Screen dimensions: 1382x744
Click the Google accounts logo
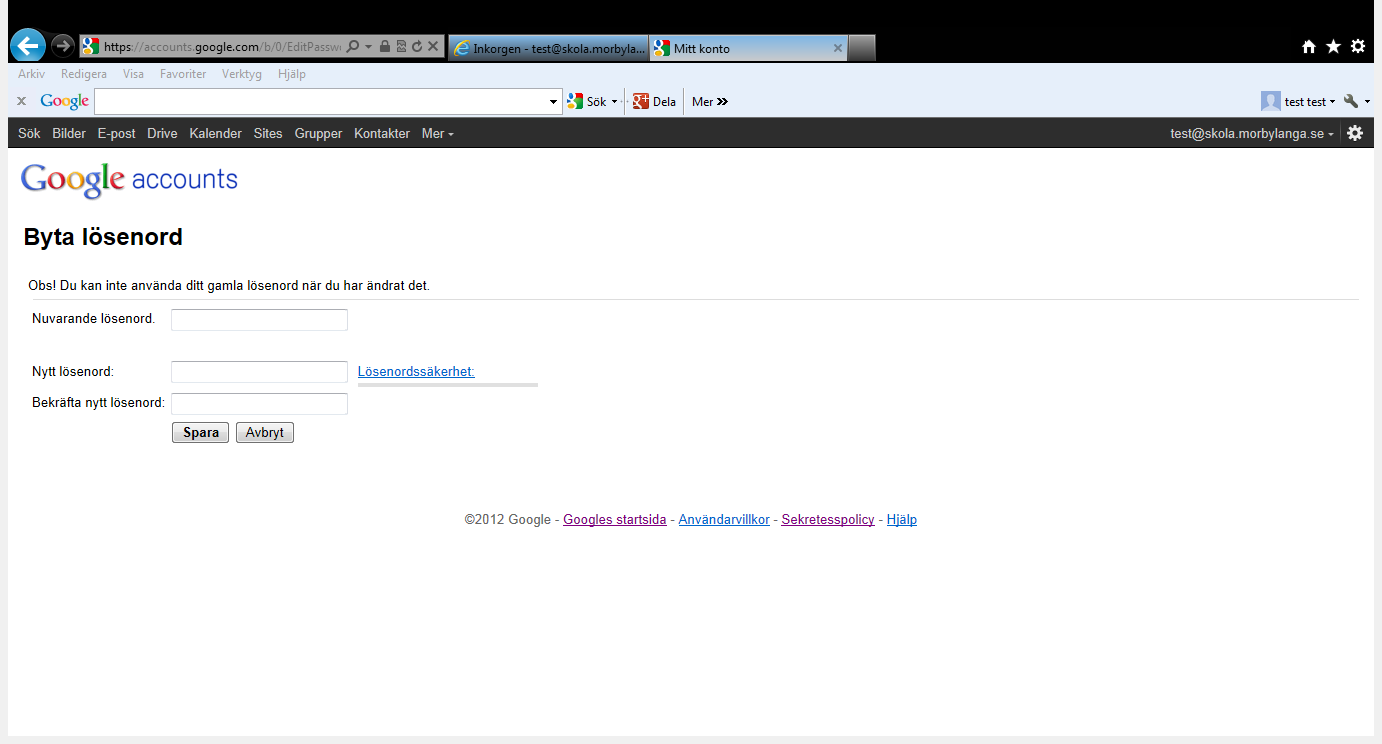coord(129,179)
